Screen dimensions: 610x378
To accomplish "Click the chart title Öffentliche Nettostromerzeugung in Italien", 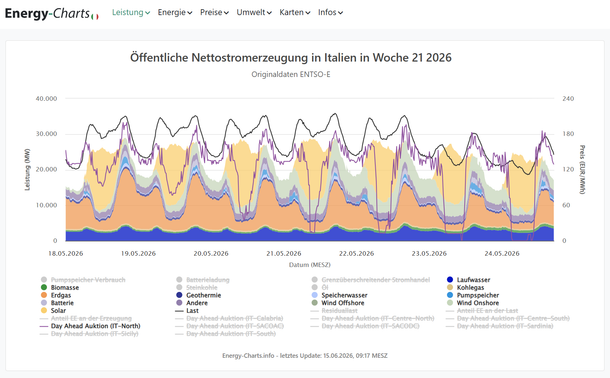I will coord(291,58).
